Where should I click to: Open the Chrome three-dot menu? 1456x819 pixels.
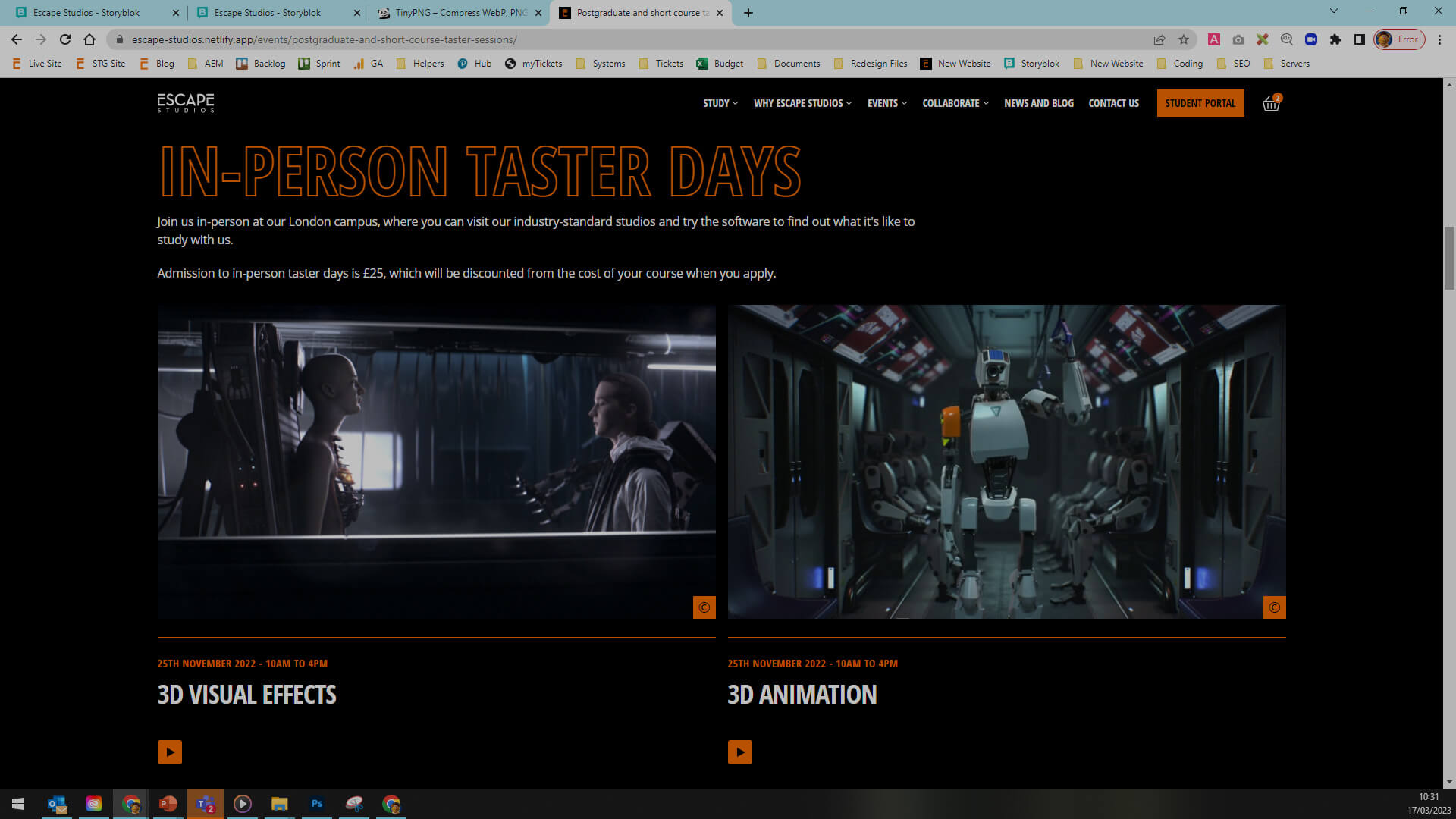pos(1439,39)
